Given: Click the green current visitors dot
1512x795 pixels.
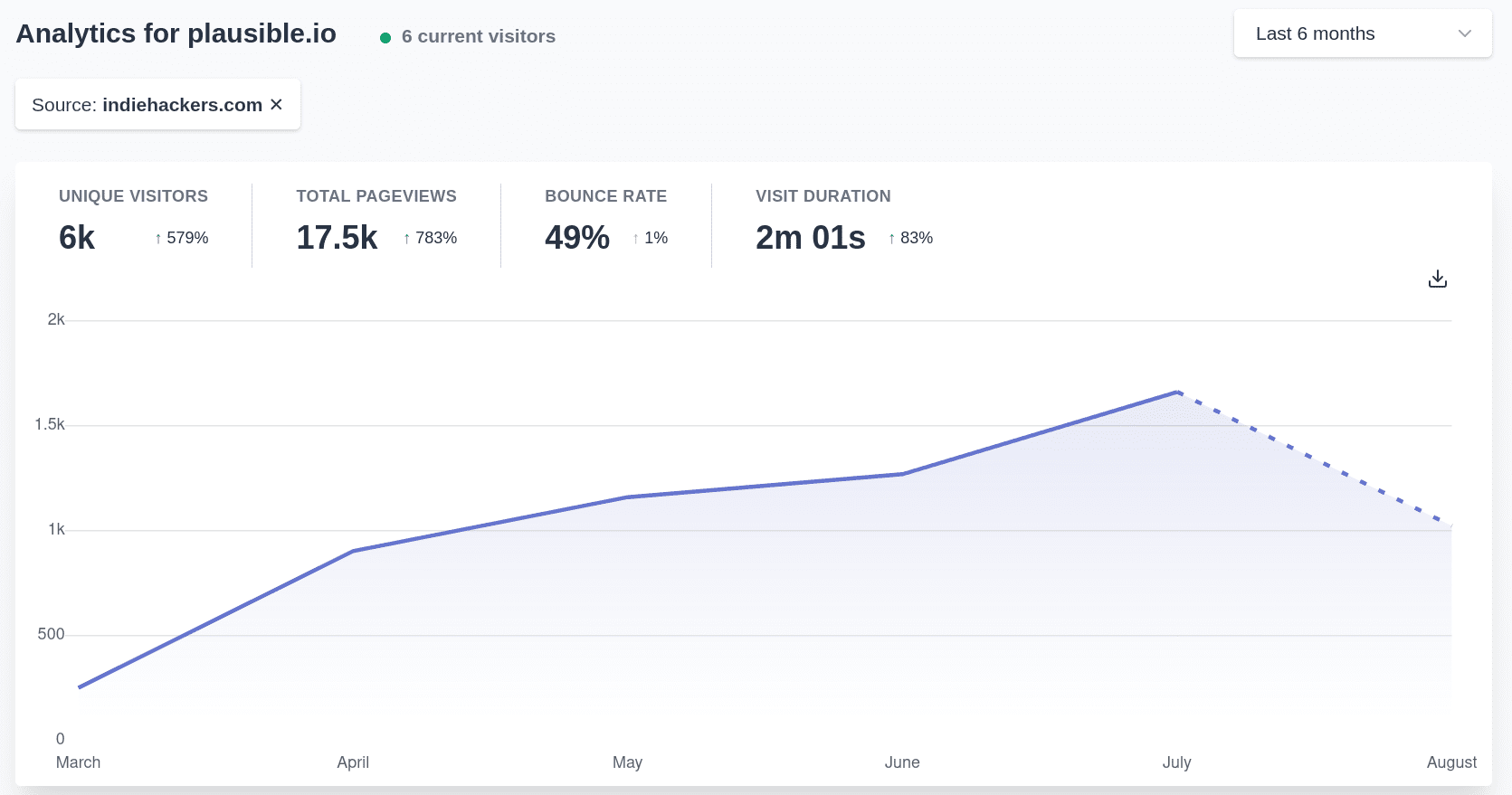Looking at the screenshot, I should click(385, 38).
